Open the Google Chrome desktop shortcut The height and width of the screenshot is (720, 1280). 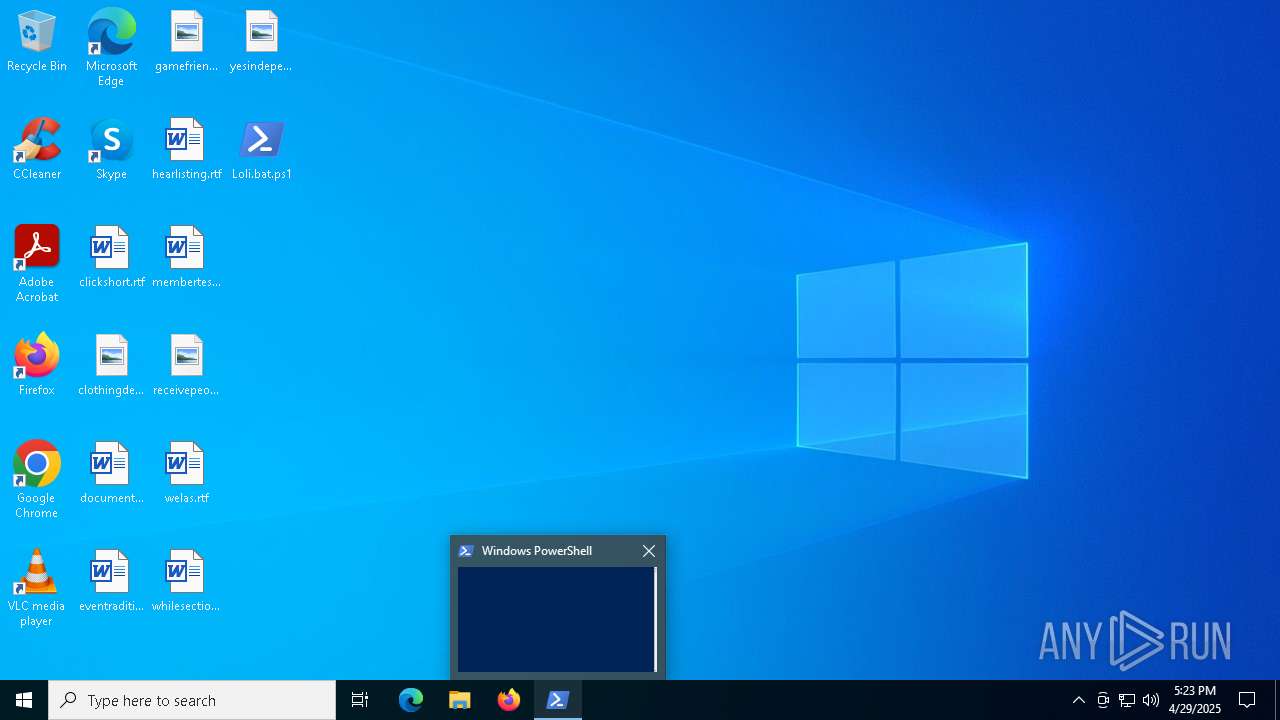click(x=37, y=480)
